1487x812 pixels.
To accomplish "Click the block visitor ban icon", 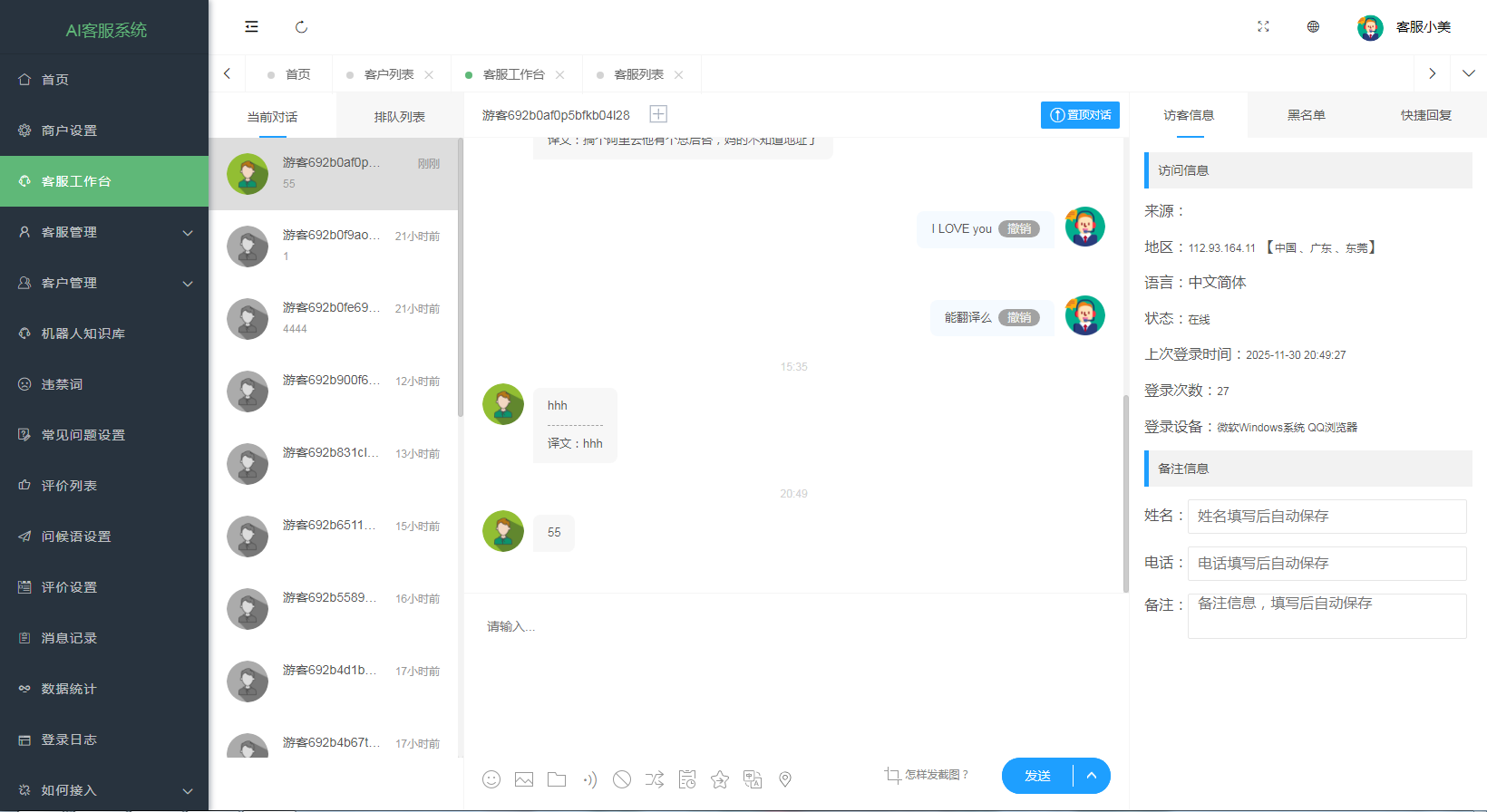I will 622,779.
